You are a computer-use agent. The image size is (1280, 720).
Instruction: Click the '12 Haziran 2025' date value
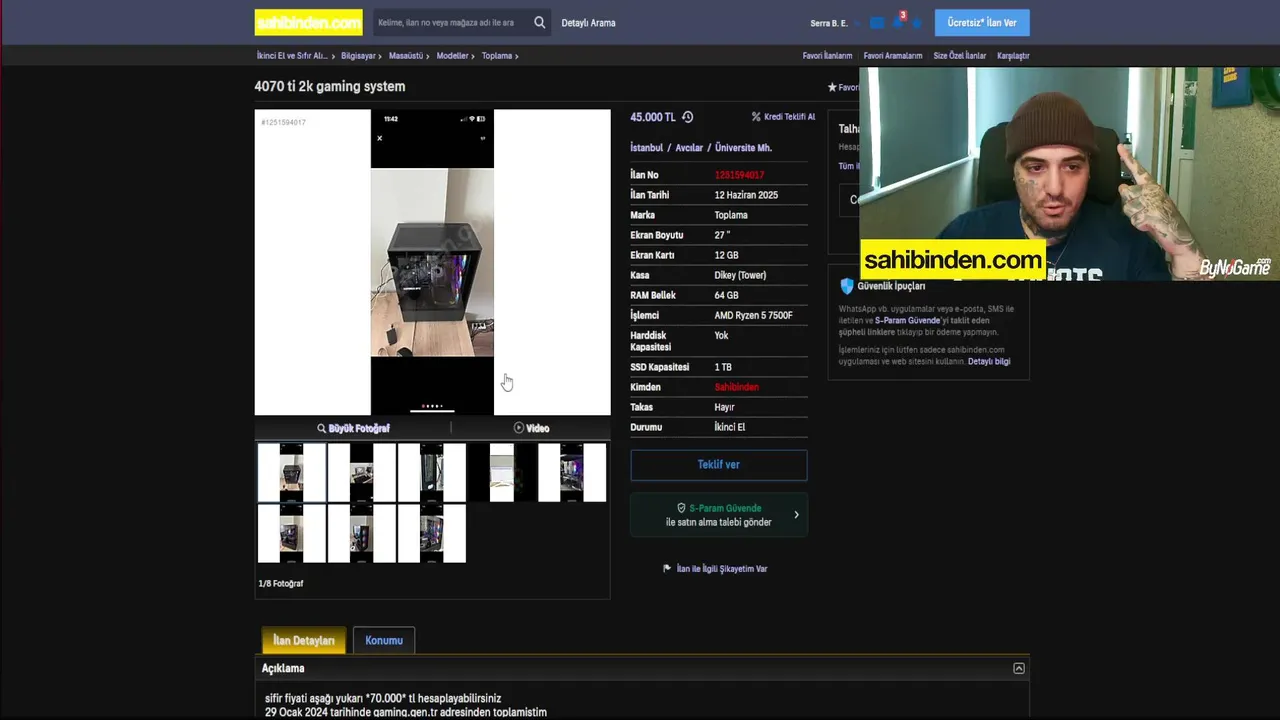pos(746,195)
